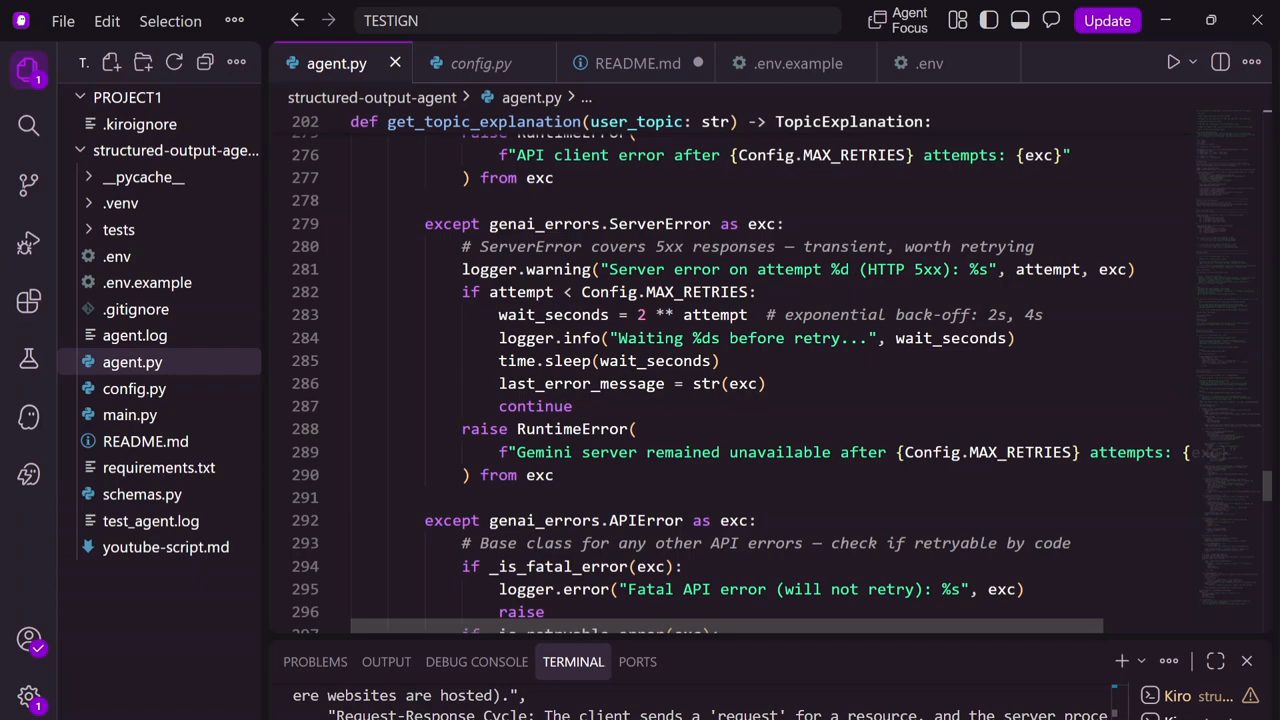Split the editor right
Viewport: 1280px width, 720px height.
pos(1220,62)
